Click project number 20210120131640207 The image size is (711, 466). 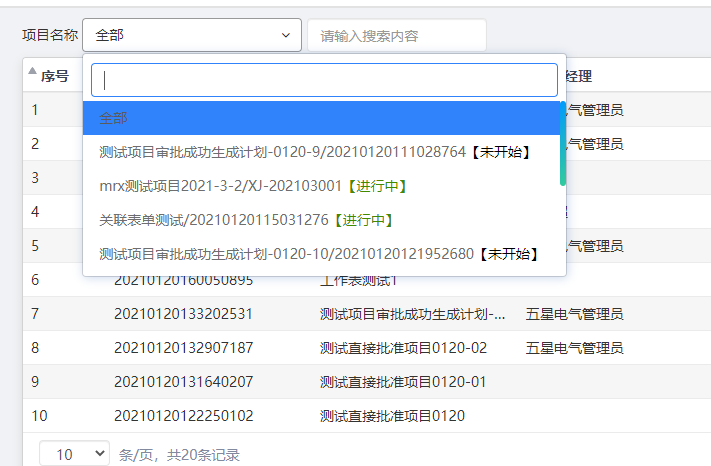[x=183, y=382]
